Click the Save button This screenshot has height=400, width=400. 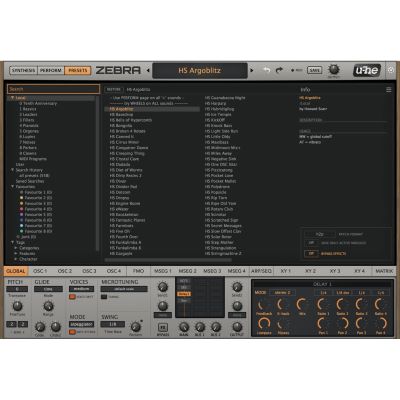click(x=314, y=70)
